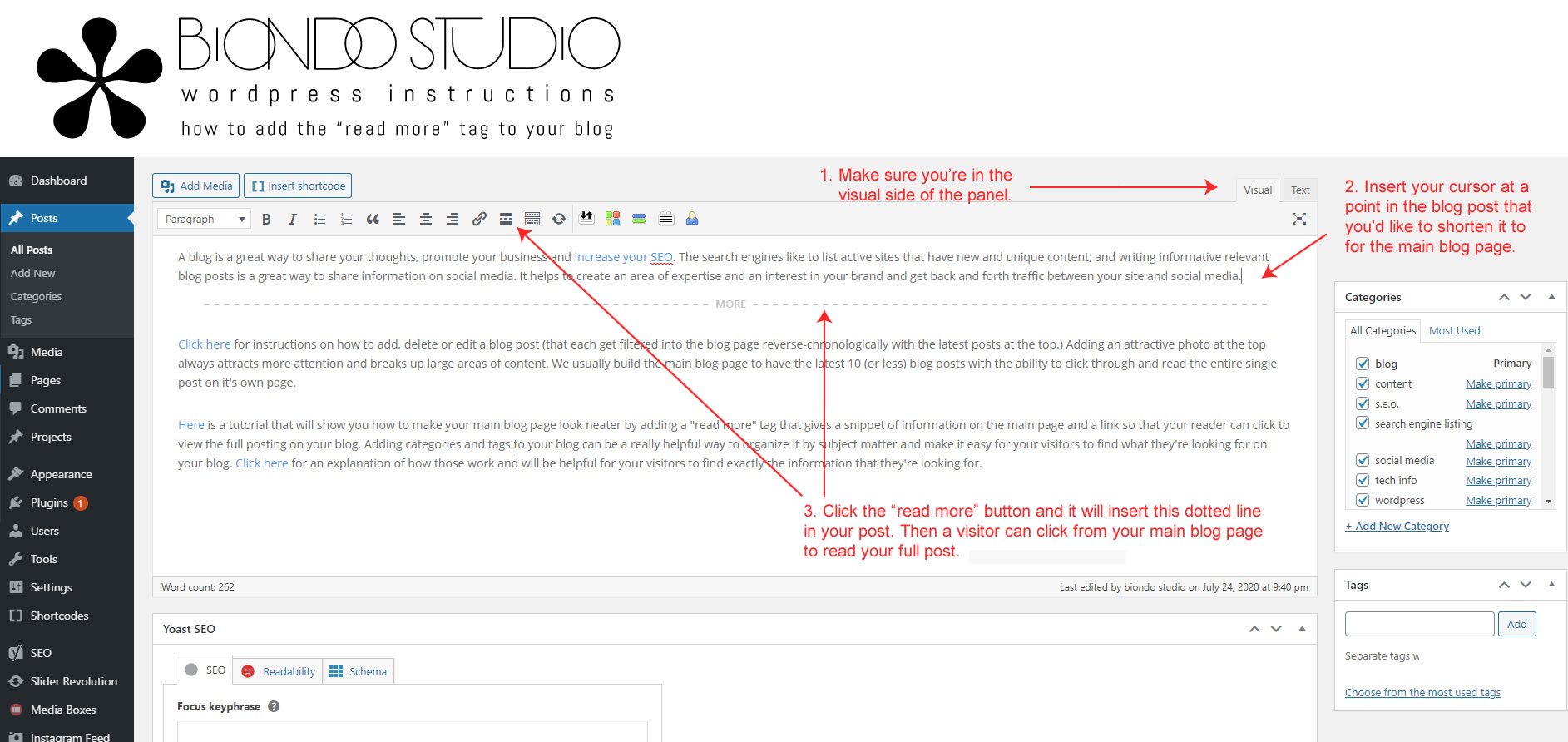Viewport: 1568px width, 742px height.
Task: Toggle the kitchen sink toolbar
Action: coord(532,219)
